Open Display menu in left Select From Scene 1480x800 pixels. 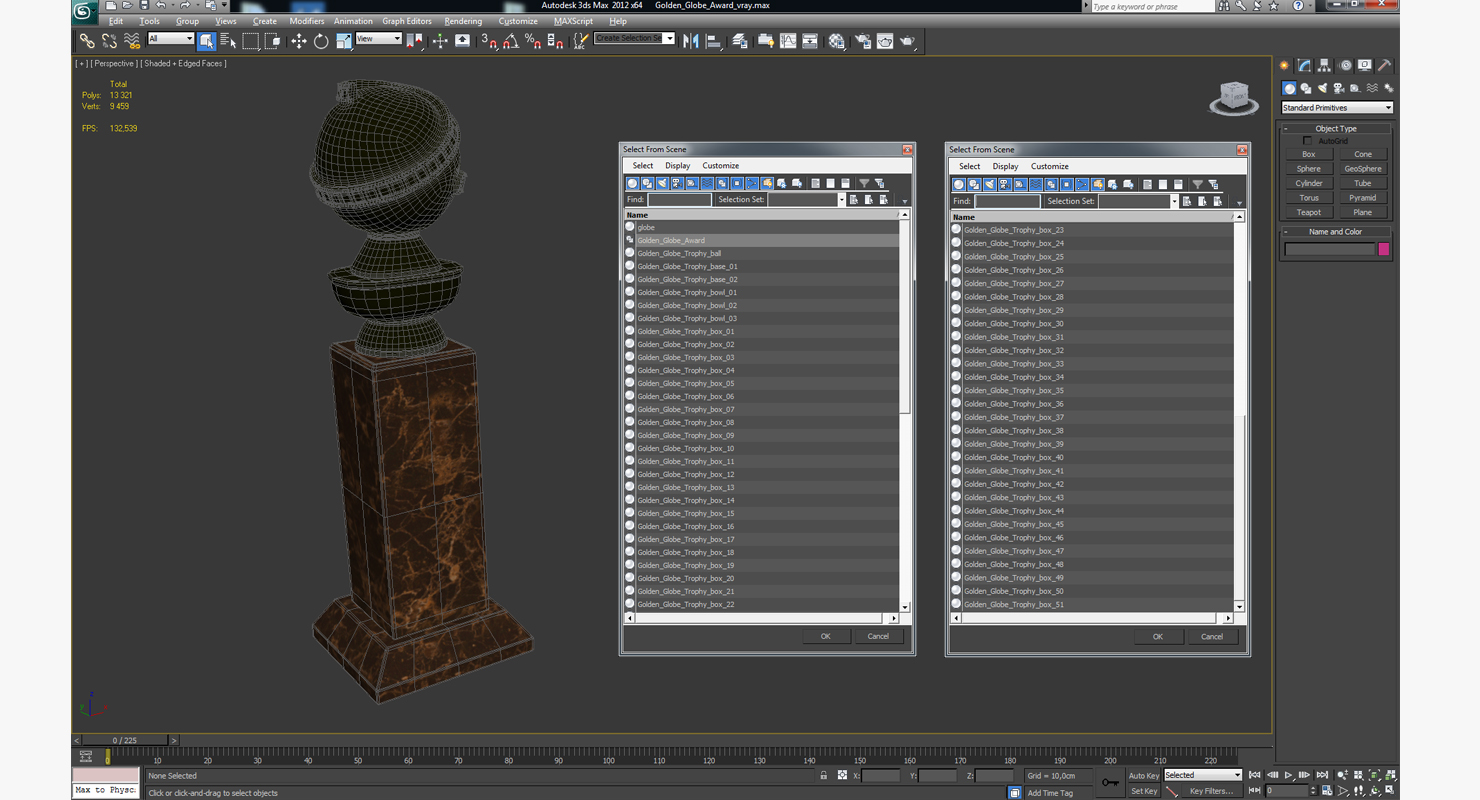[x=678, y=166]
